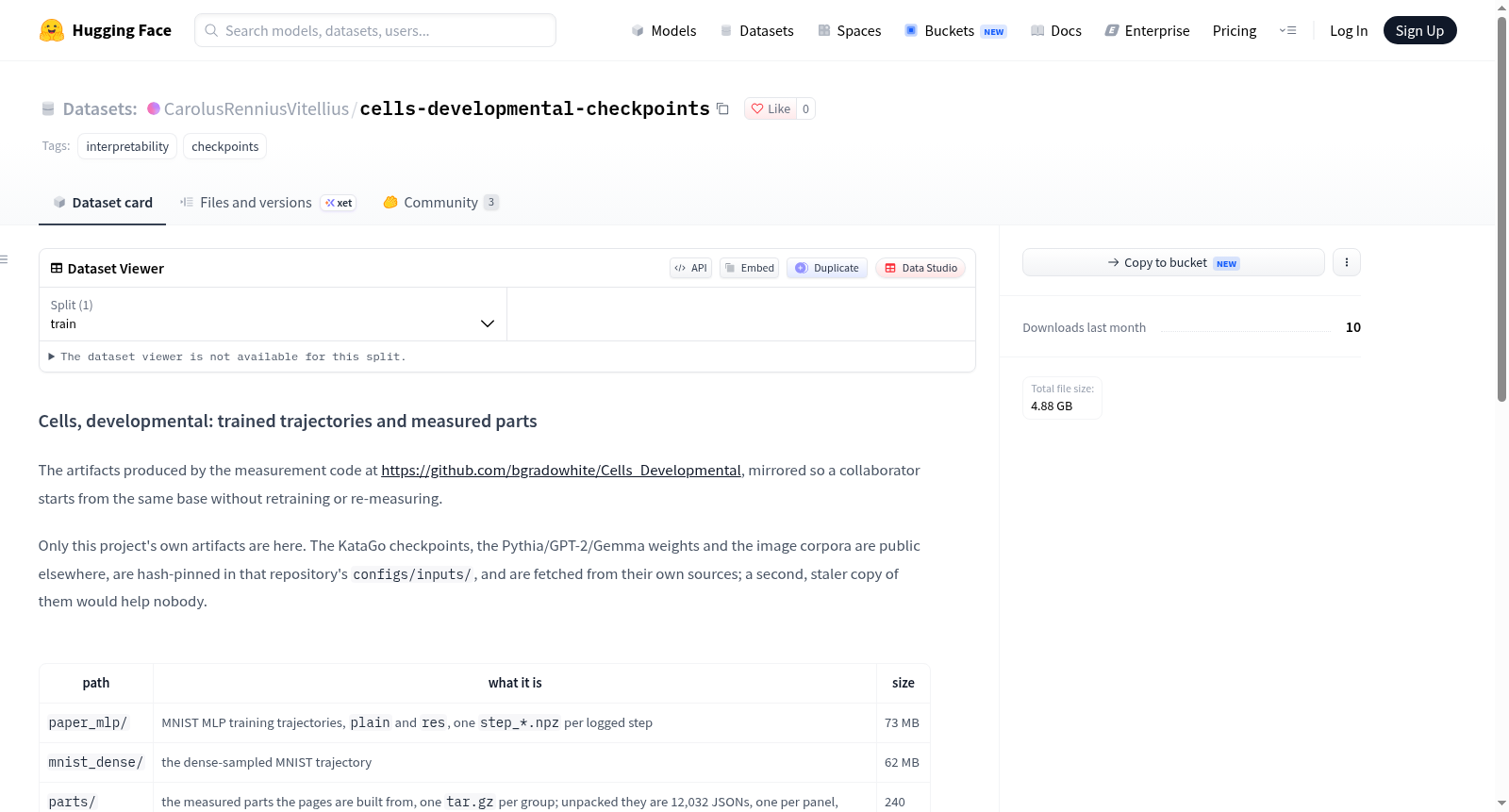Viewport: 1509px width, 812px height.
Task: Go to Datasets in navigation
Action: 756,30
